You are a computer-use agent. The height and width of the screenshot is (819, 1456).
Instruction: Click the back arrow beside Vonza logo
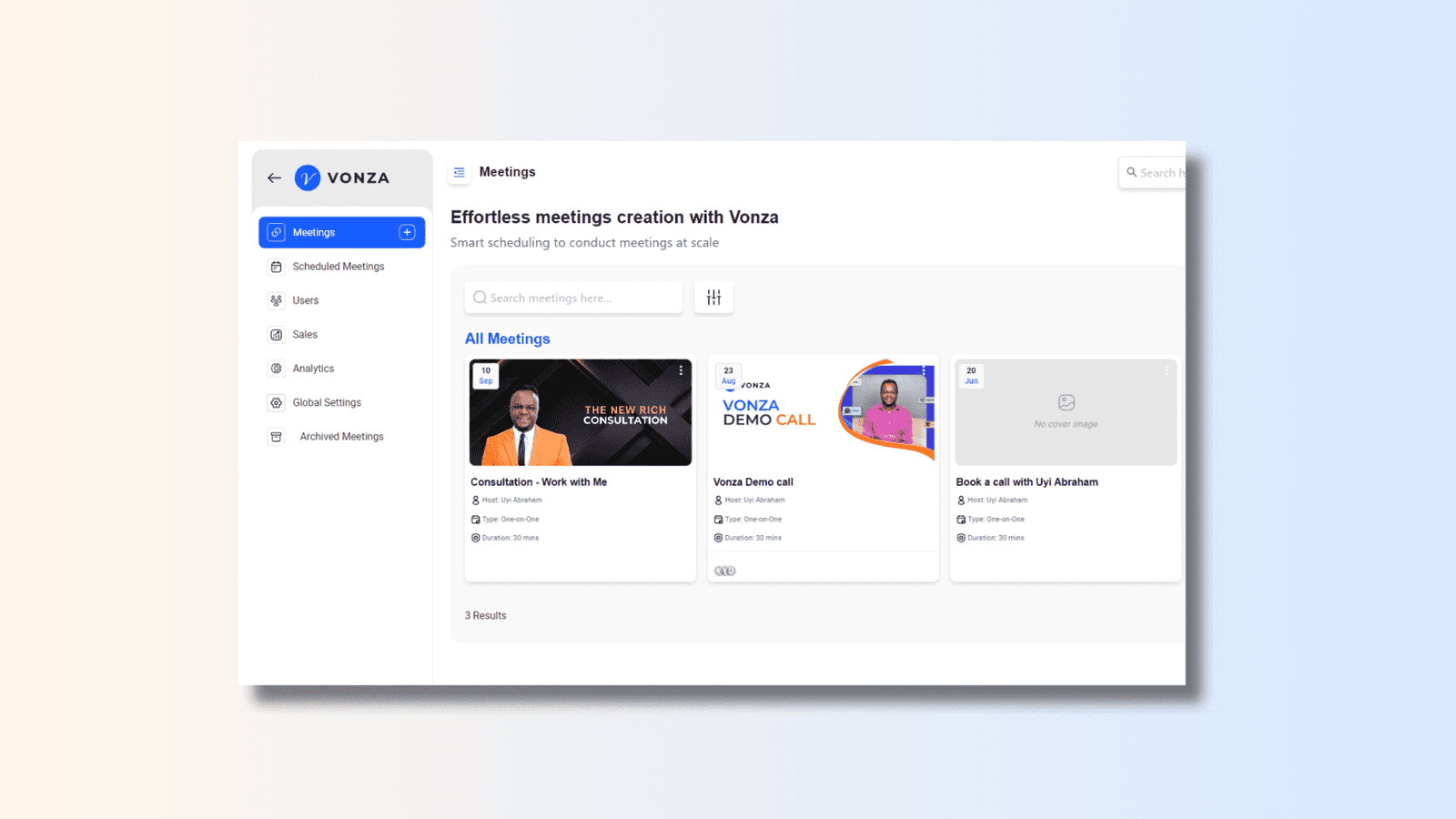(274, 178)
